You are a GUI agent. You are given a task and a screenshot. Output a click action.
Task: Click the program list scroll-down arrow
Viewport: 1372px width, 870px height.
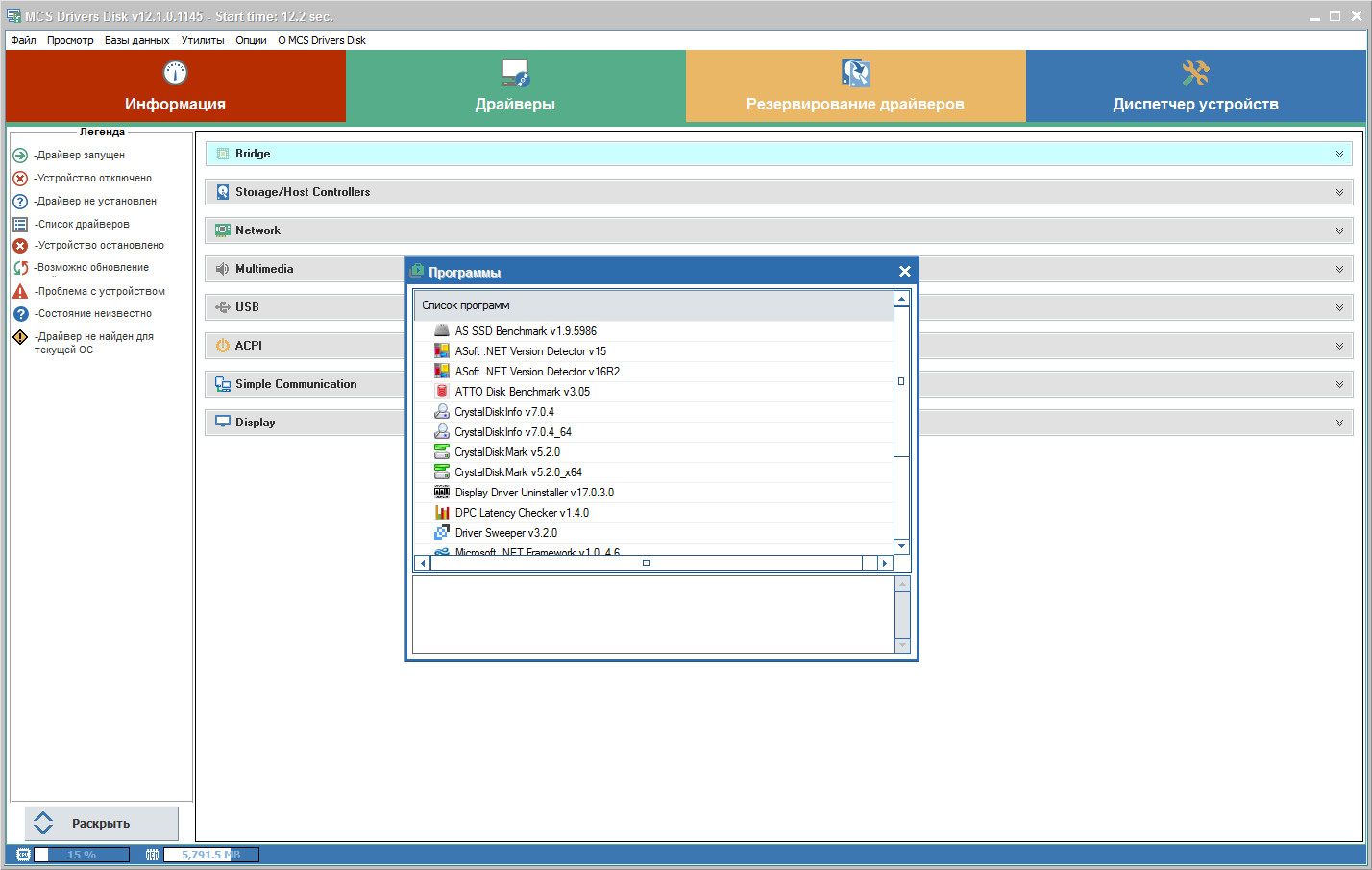(x=901, y=546)
